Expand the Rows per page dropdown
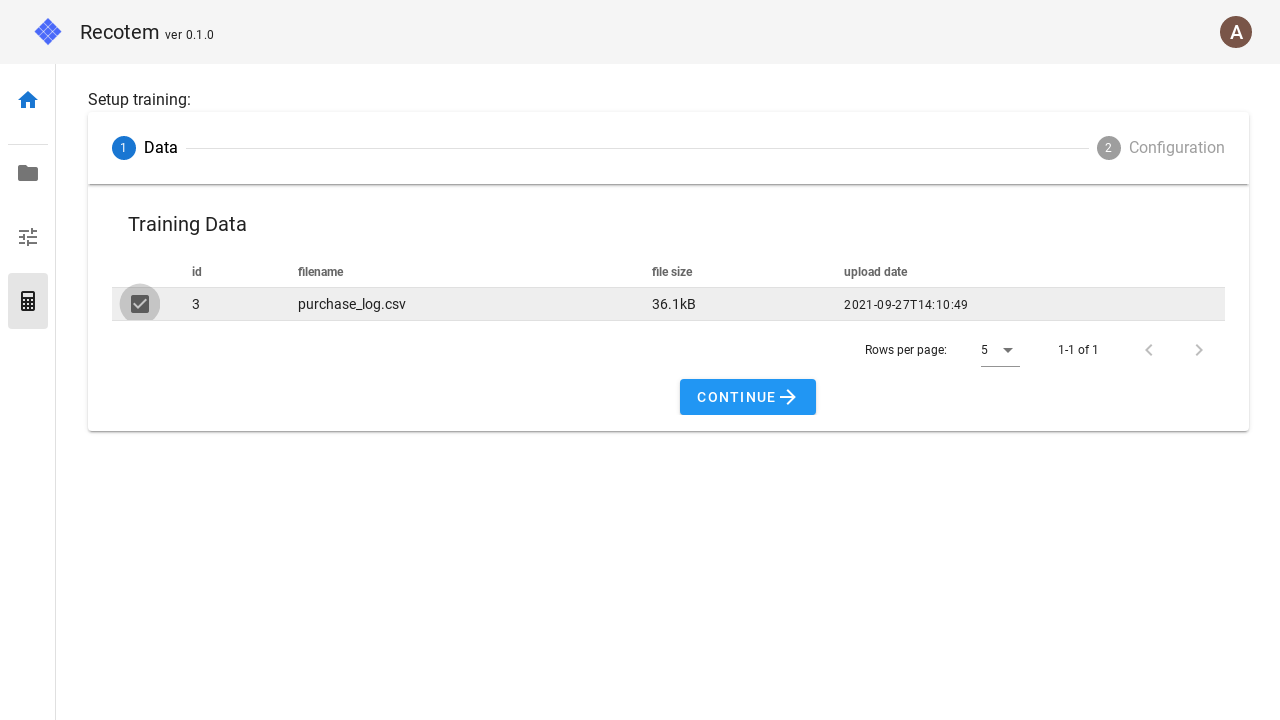Image resolution: width=1280 pixels, height=720 pixels. pos(1000,350)
